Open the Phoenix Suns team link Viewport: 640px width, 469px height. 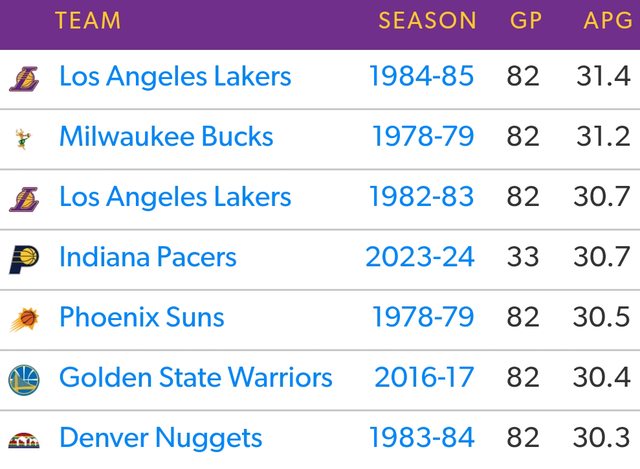[x=142, y=318]
